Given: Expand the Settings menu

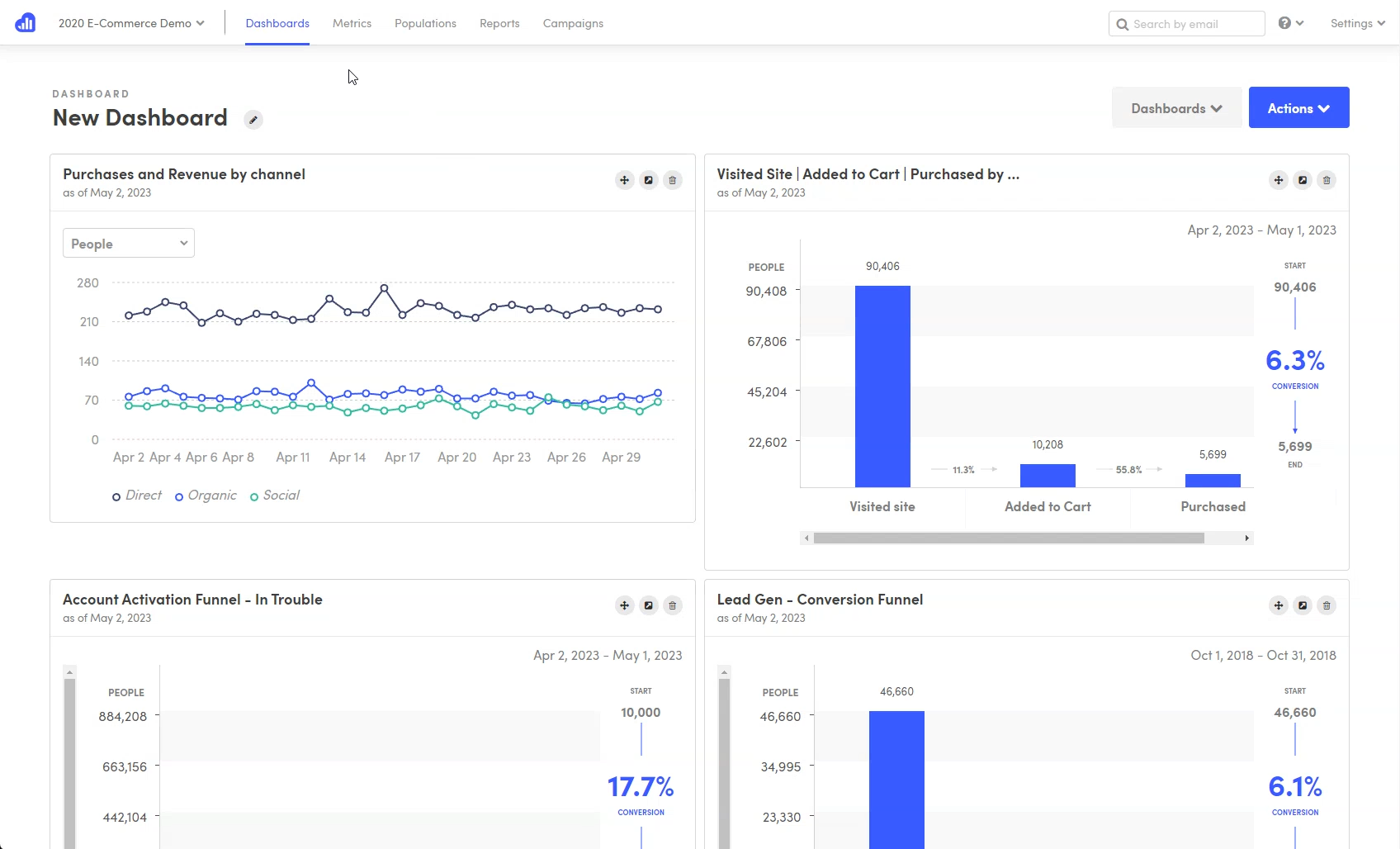Looking at the screenshot, I should coord(1357,23).
